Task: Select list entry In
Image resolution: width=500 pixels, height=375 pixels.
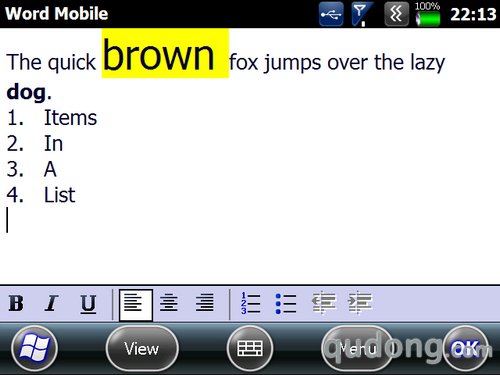Action: click(53, 144)
